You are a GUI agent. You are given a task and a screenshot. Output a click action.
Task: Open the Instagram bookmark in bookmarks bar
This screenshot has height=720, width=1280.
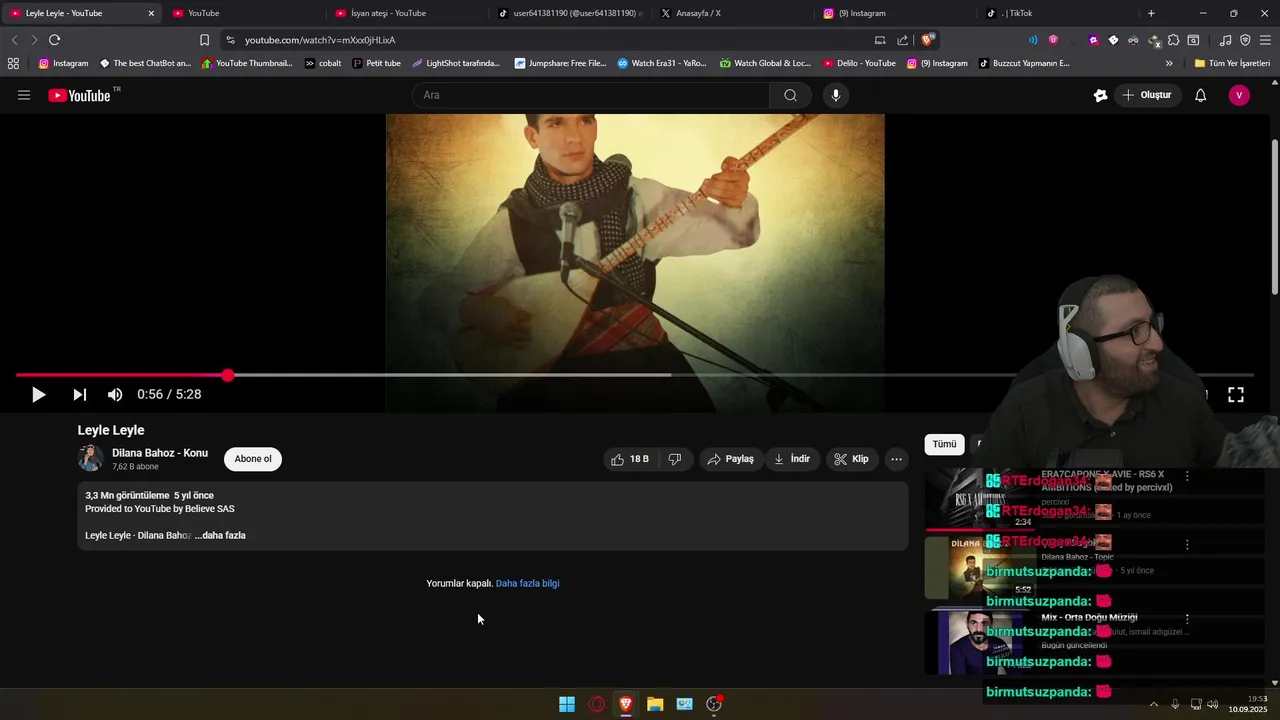[x=63, y=63]
